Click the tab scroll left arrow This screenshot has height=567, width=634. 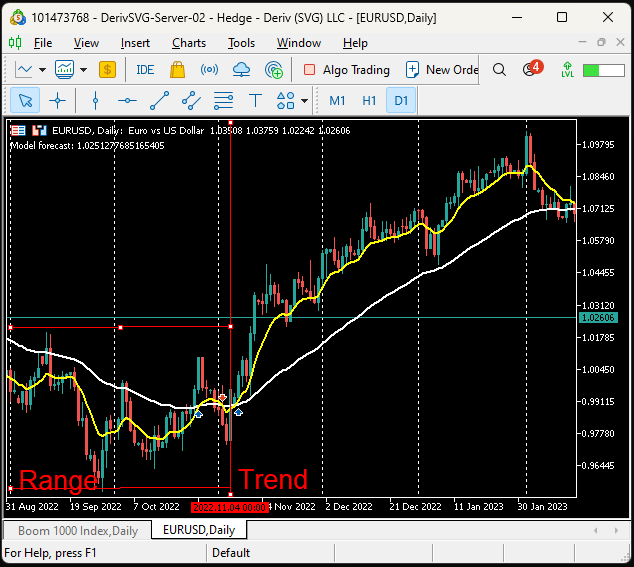595,530
